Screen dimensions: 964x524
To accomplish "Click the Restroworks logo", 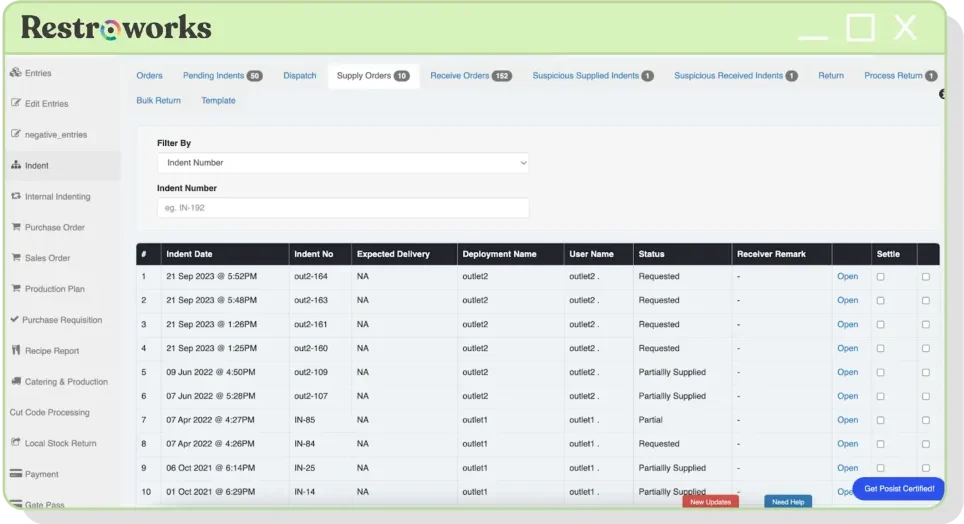I will tap(116, 28).
